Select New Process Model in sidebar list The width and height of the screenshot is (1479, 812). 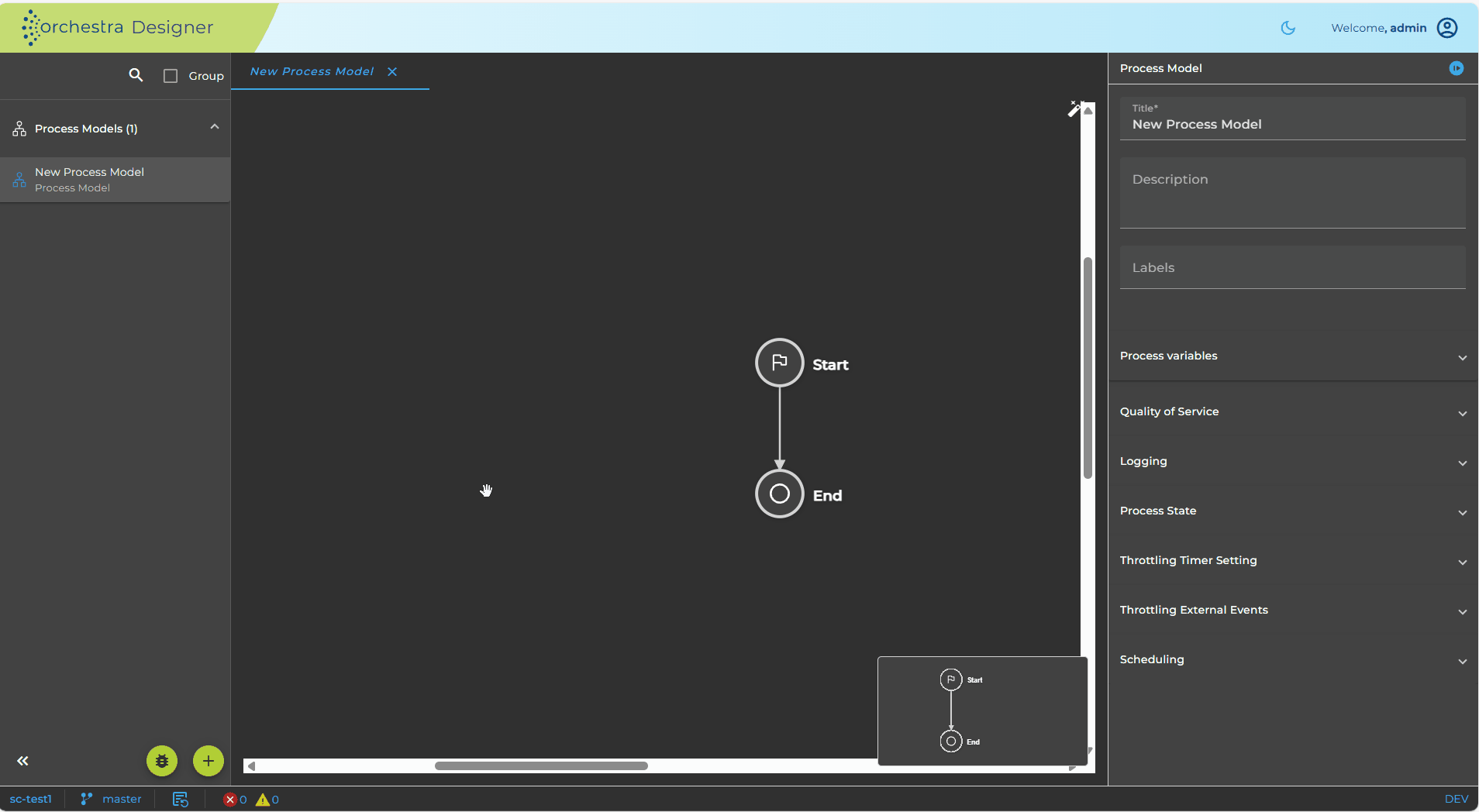click(115, 180)
